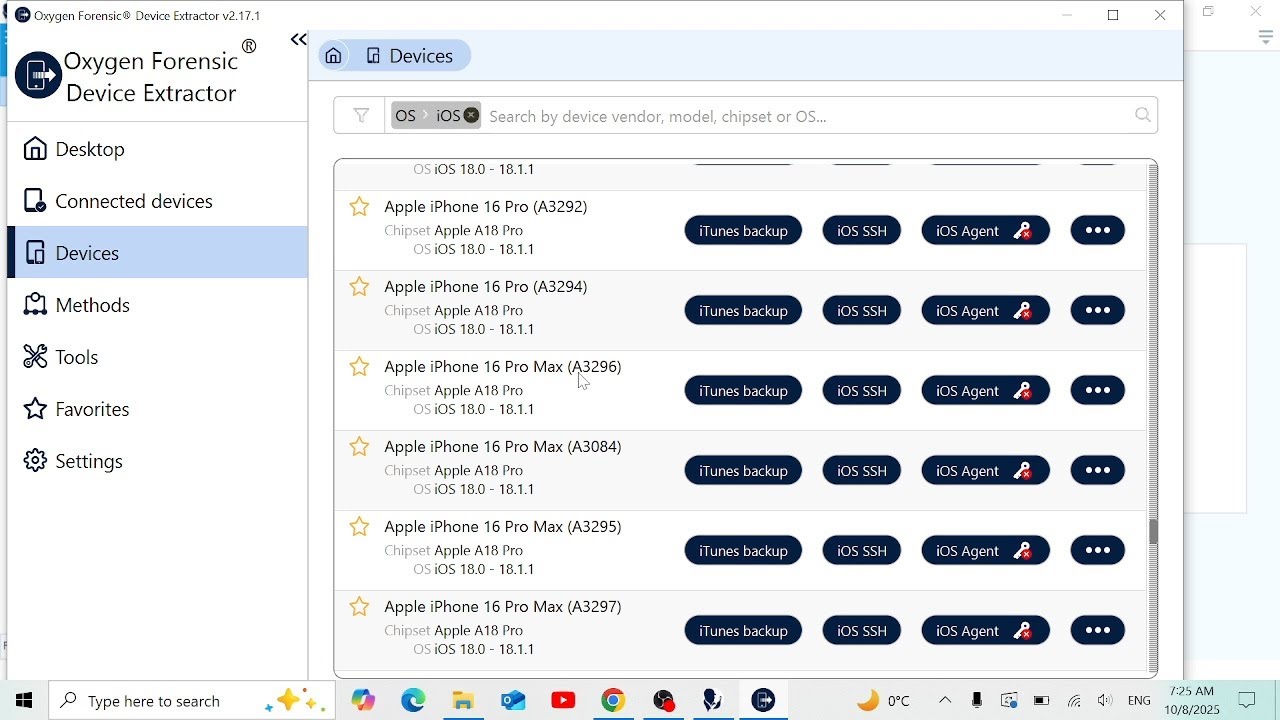The height and width of the screenshot is (720, 1280).
Task: Launch Google Chrome from the taskbar
Action: [x=613, y=701]
